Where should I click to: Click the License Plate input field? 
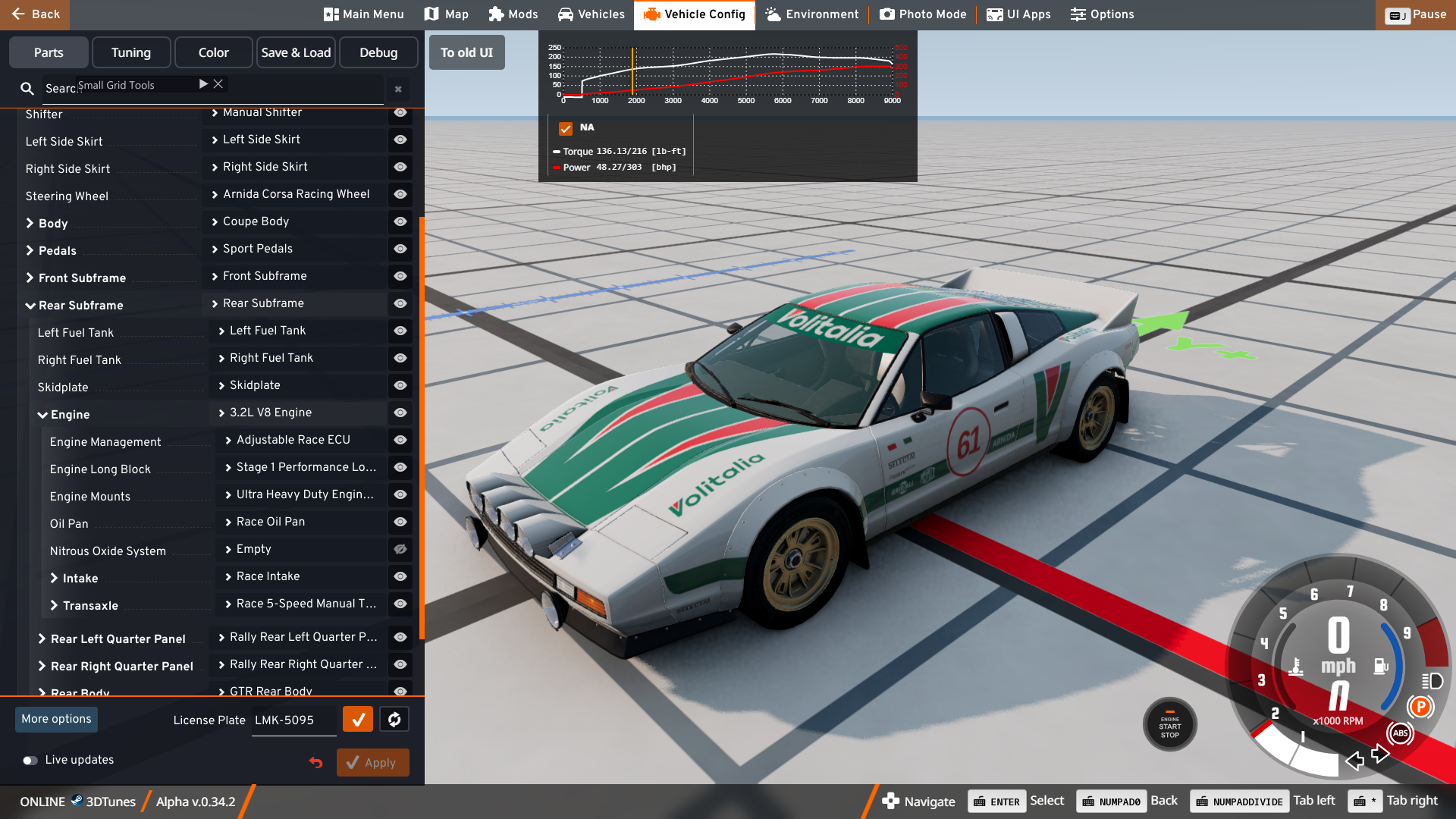coord(294,720)
